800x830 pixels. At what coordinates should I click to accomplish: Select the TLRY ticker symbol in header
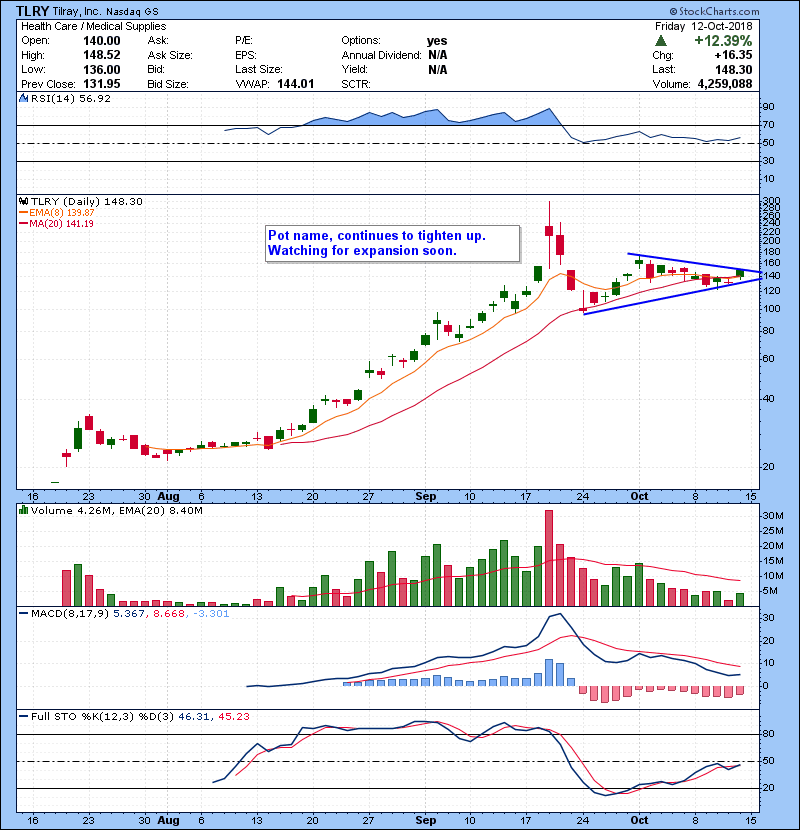click(32, 11)
